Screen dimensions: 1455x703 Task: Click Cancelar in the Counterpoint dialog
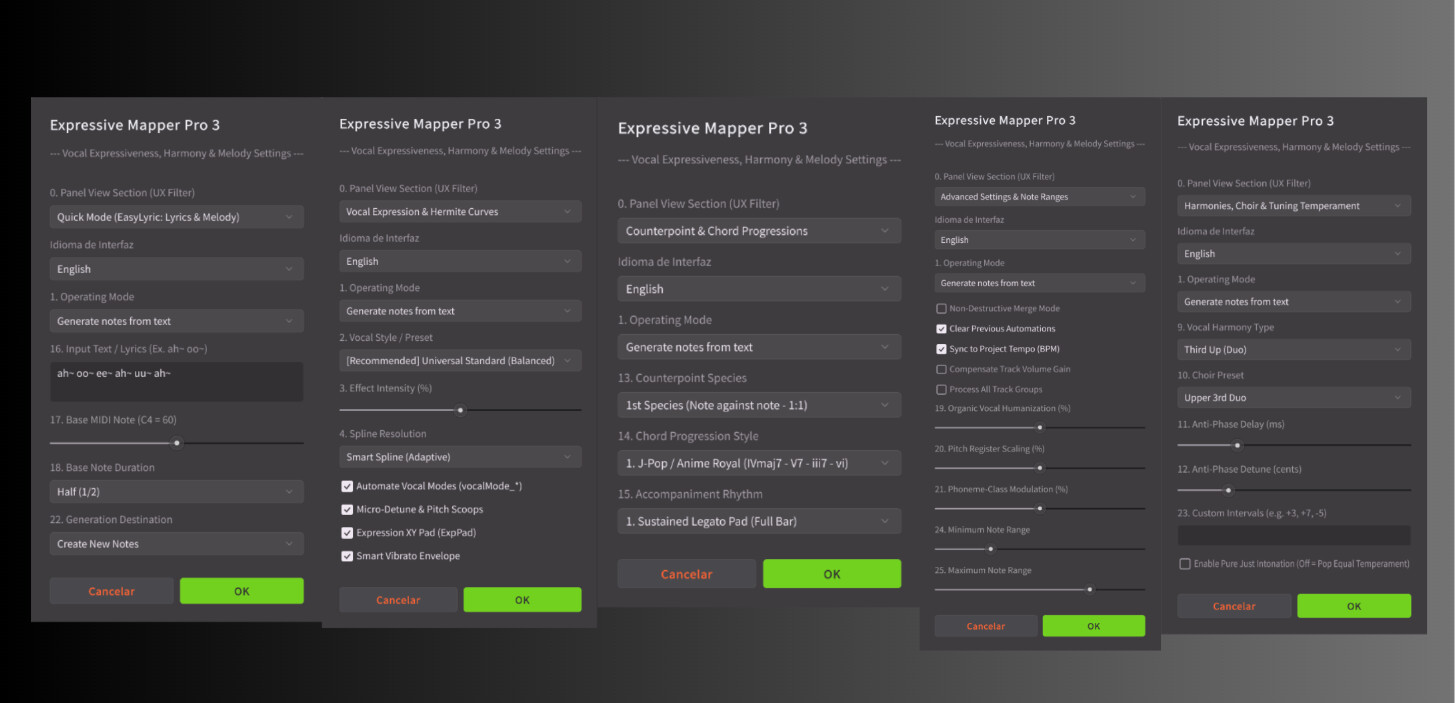pos(686,574)
